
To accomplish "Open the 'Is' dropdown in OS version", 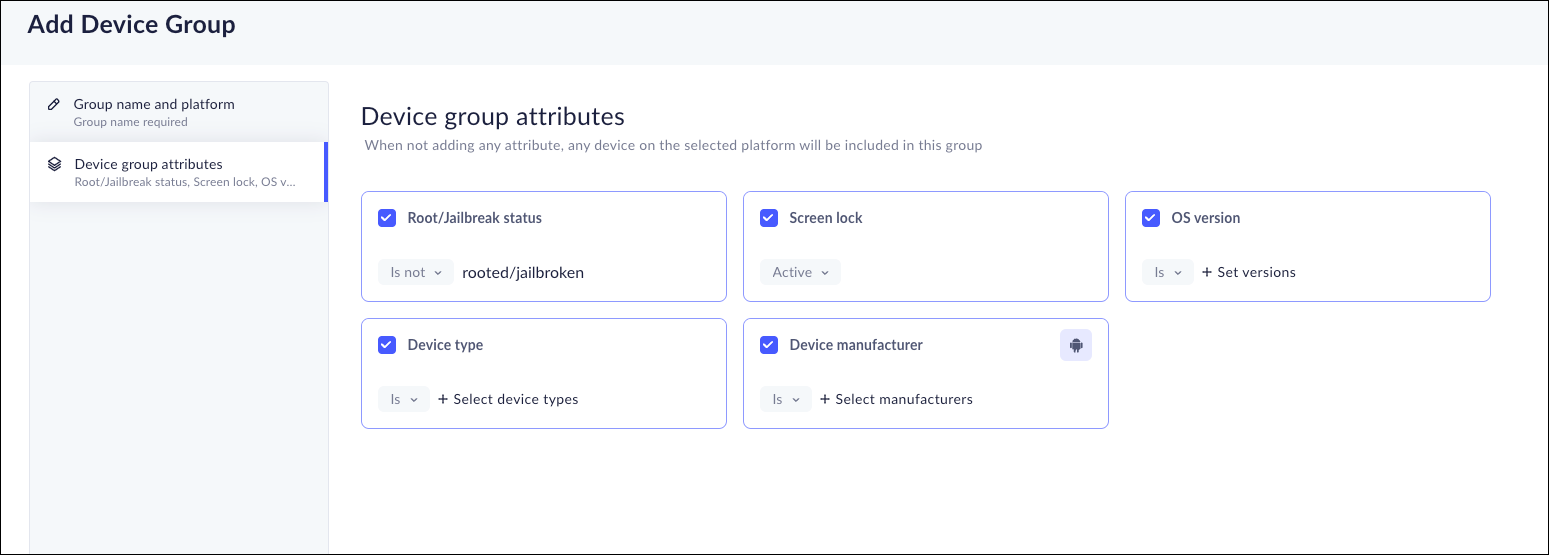I will coord(1167,272).
